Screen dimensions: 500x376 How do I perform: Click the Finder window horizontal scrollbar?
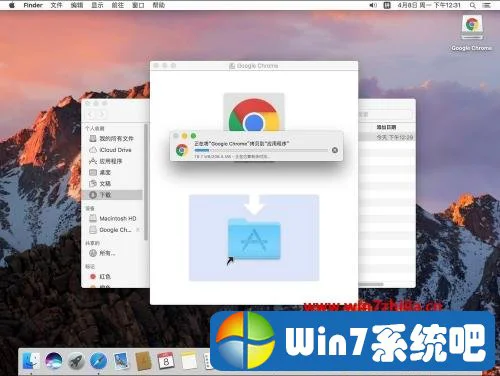(371, 284)
